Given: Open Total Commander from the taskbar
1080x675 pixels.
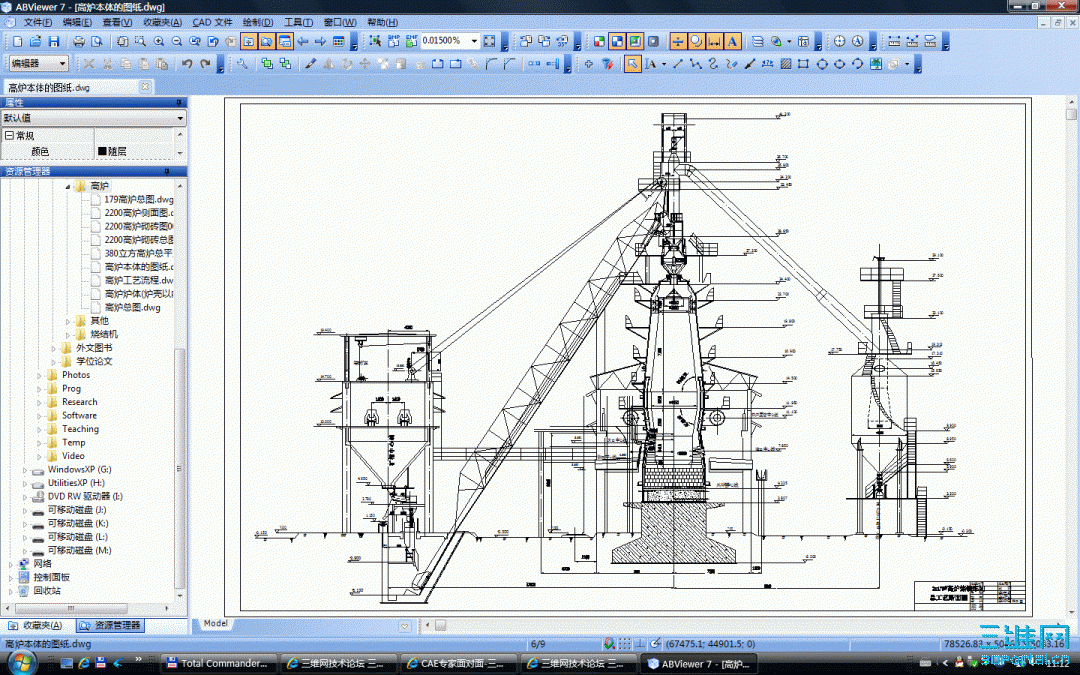Looking at the screenshot, I should click(219, 663).
